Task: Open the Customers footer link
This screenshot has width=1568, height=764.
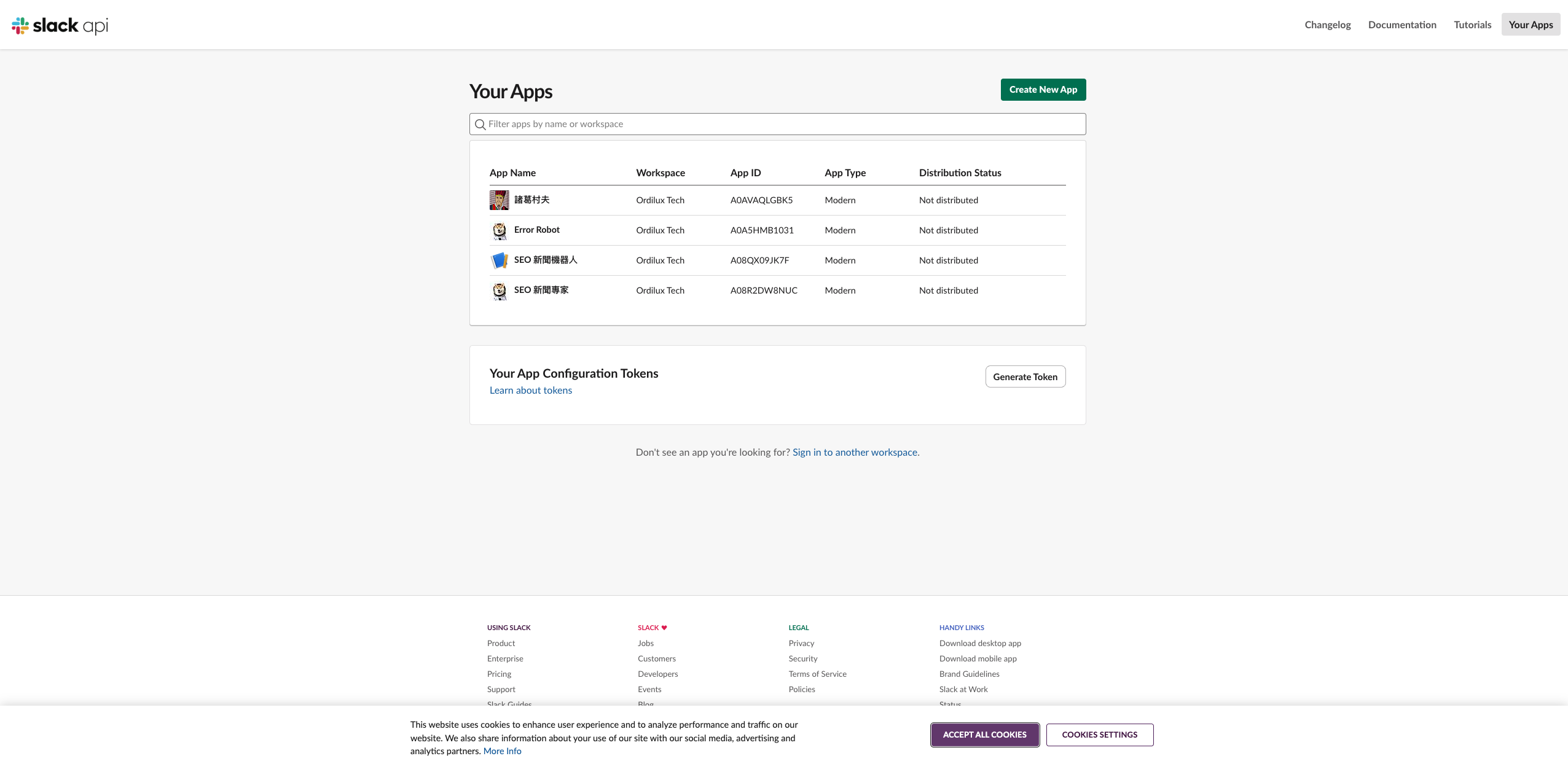Action: pos(656,659)
